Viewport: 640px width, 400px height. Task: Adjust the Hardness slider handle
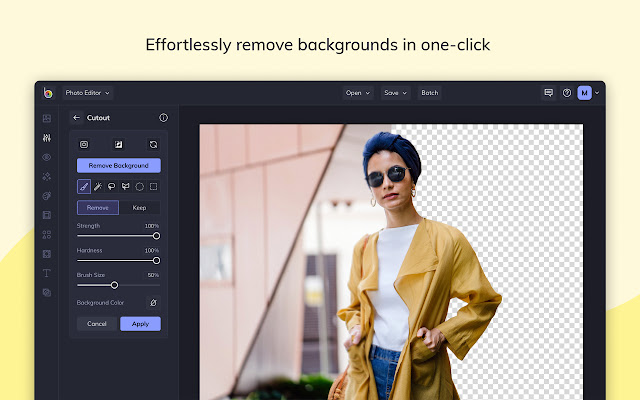[x=156, y=260]
